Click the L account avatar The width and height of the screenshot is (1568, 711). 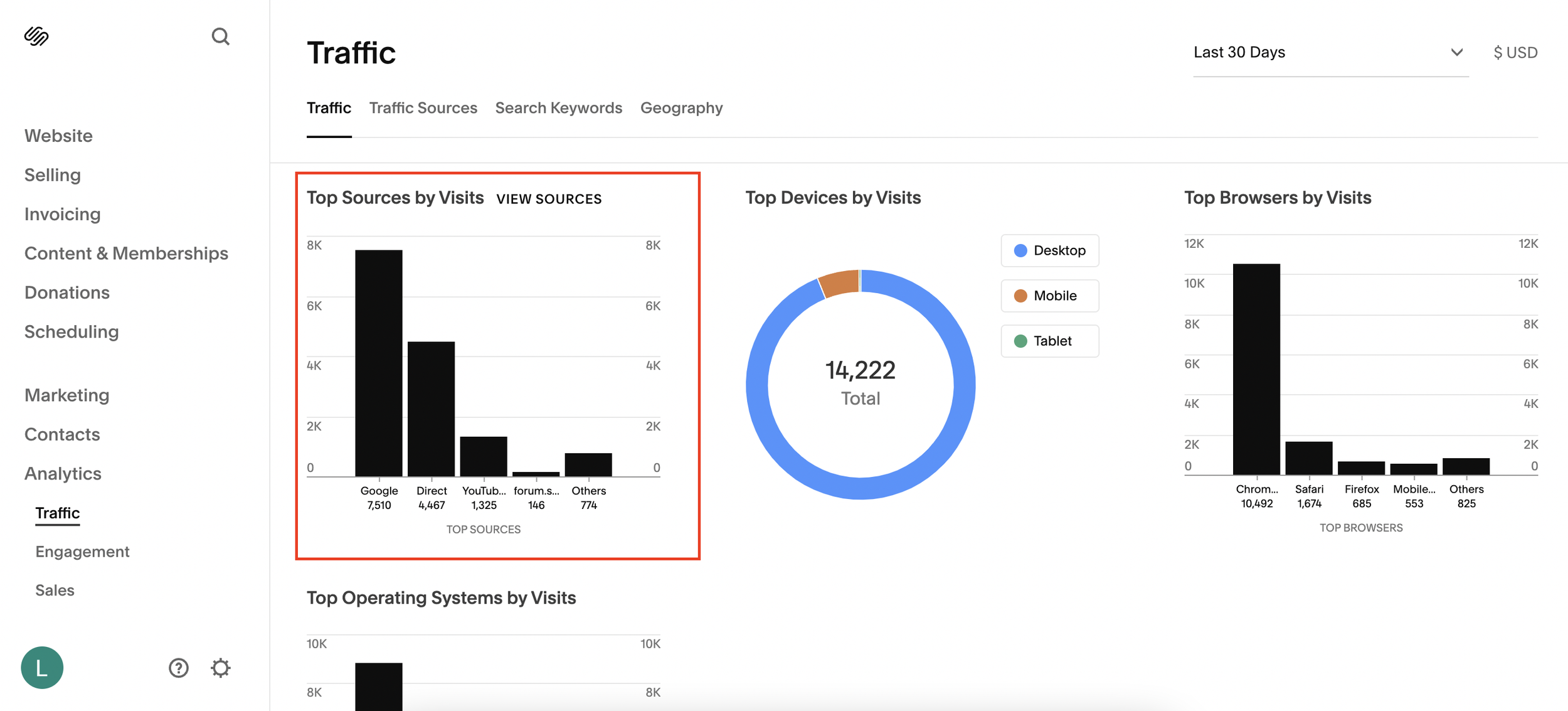42,668
